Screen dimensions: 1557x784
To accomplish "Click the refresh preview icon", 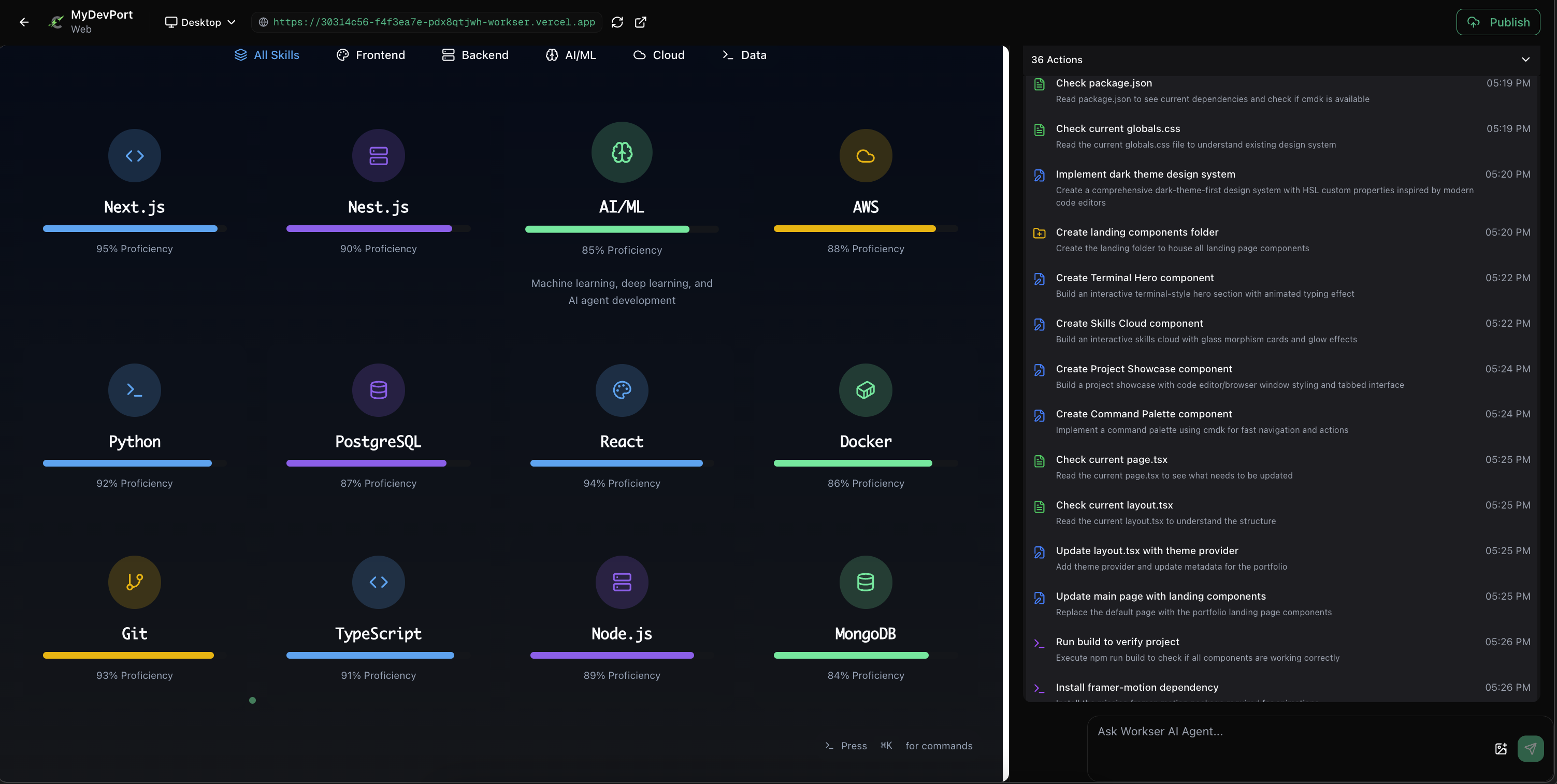I will [x=617, y=22].
